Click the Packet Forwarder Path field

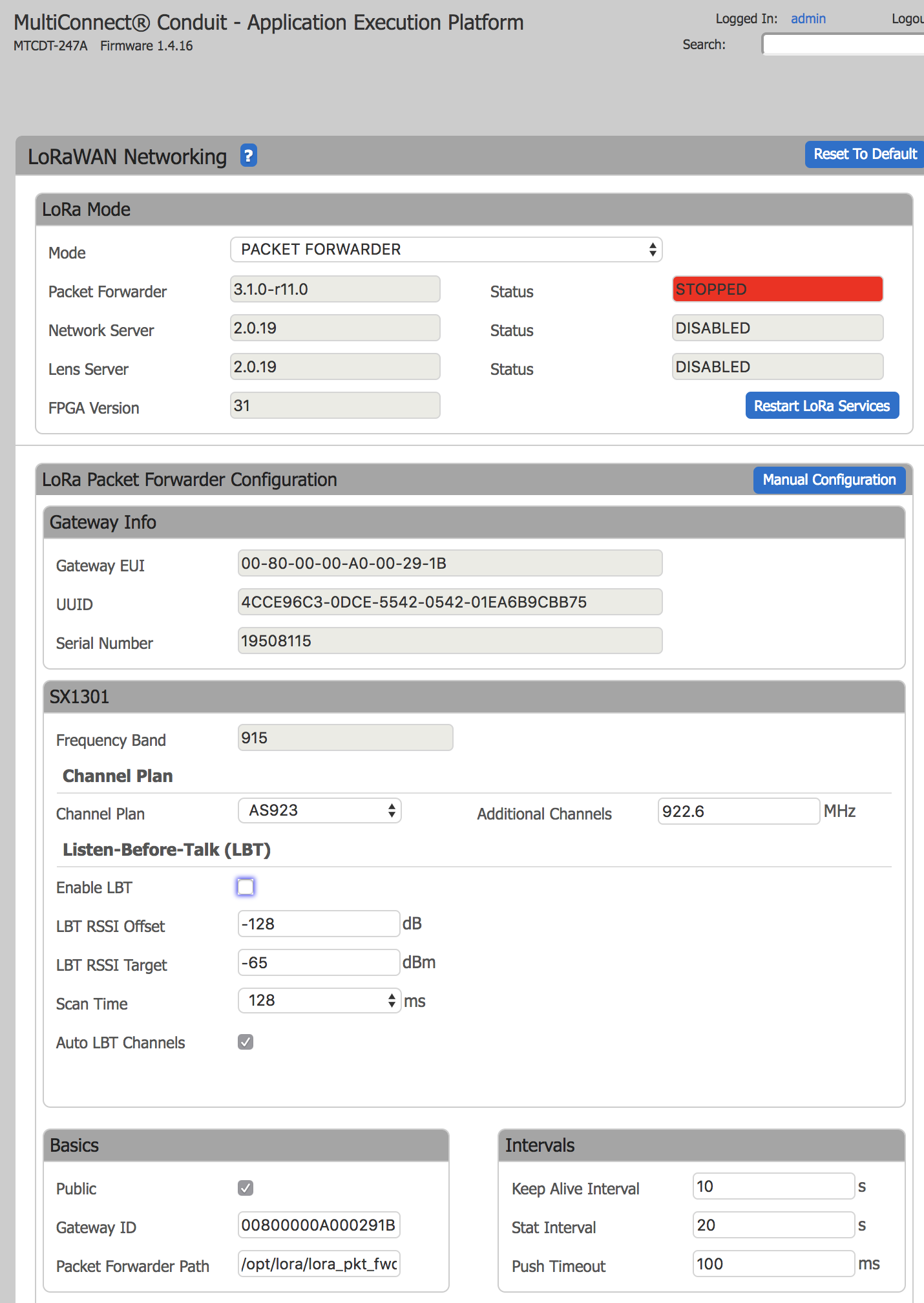319,1264
